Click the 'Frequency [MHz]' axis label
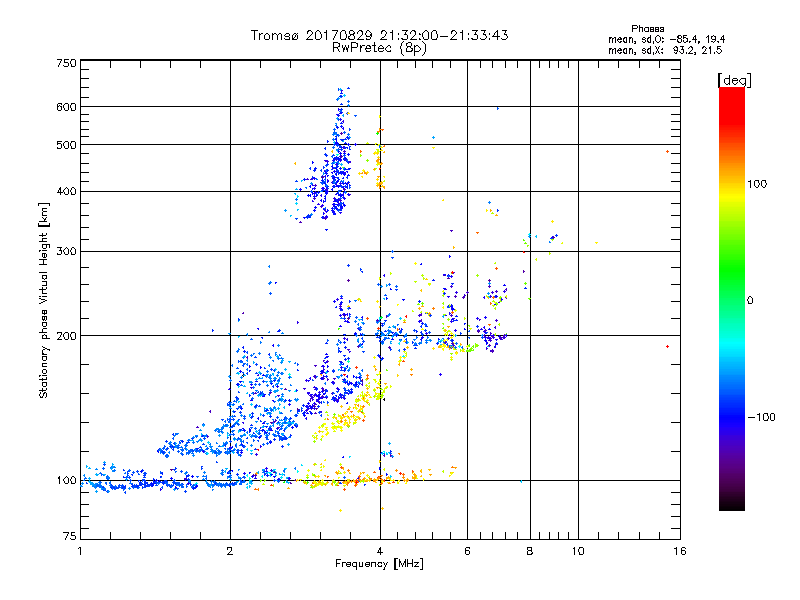Screen dimensions: 800x600 (x=379, y=564)
